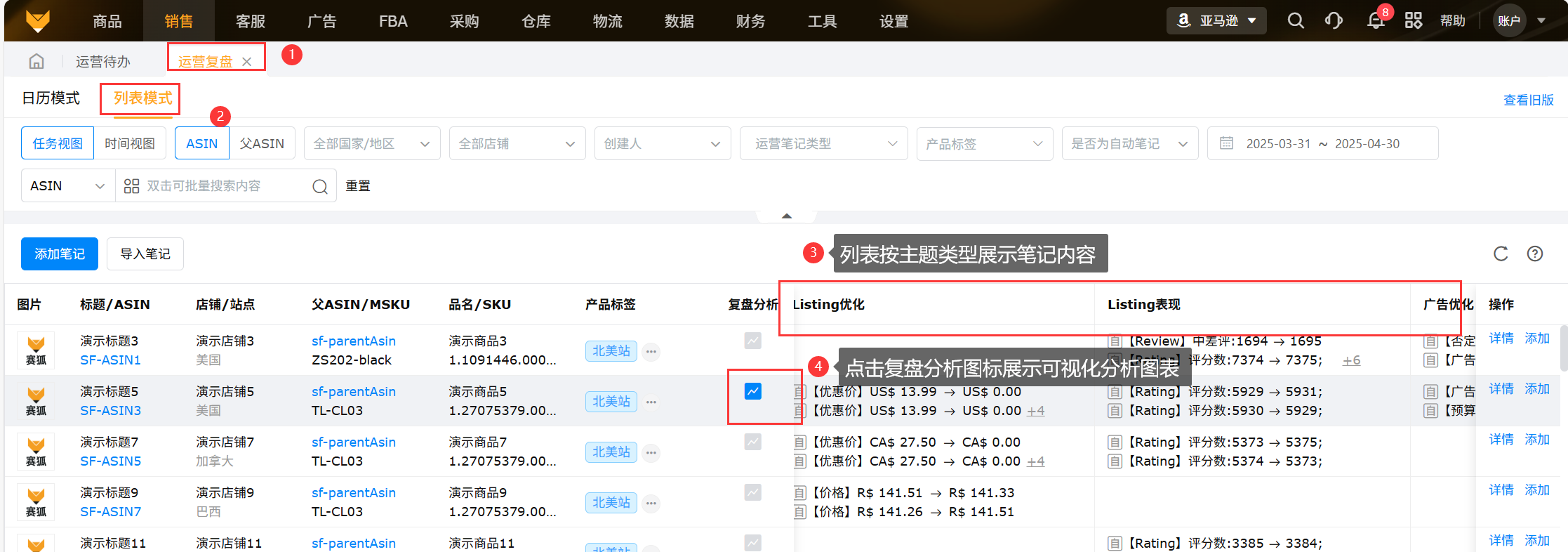
Task: Click product thumbnail for 演示标题5
Action: click(36, 401)
